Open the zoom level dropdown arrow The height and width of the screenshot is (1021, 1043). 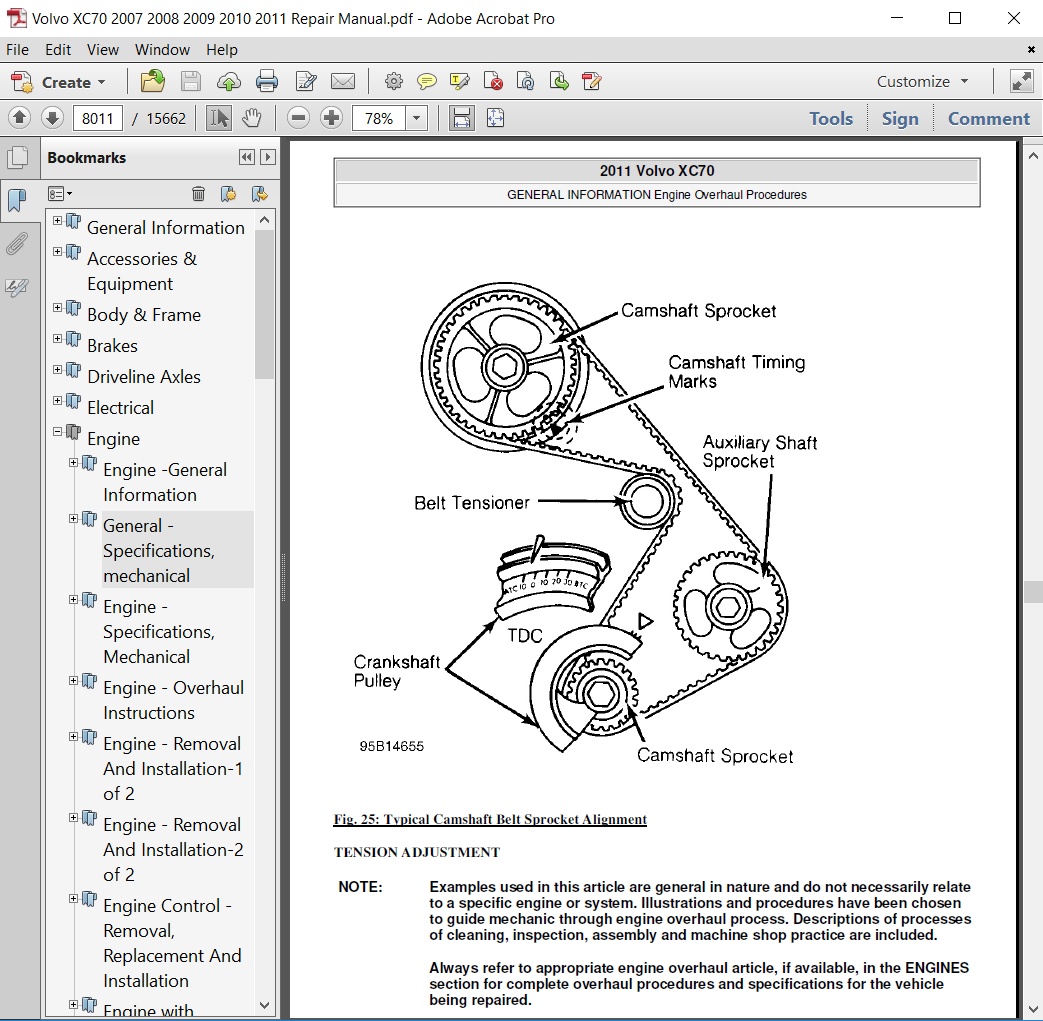pyautogui.click(x=416, y=118)
